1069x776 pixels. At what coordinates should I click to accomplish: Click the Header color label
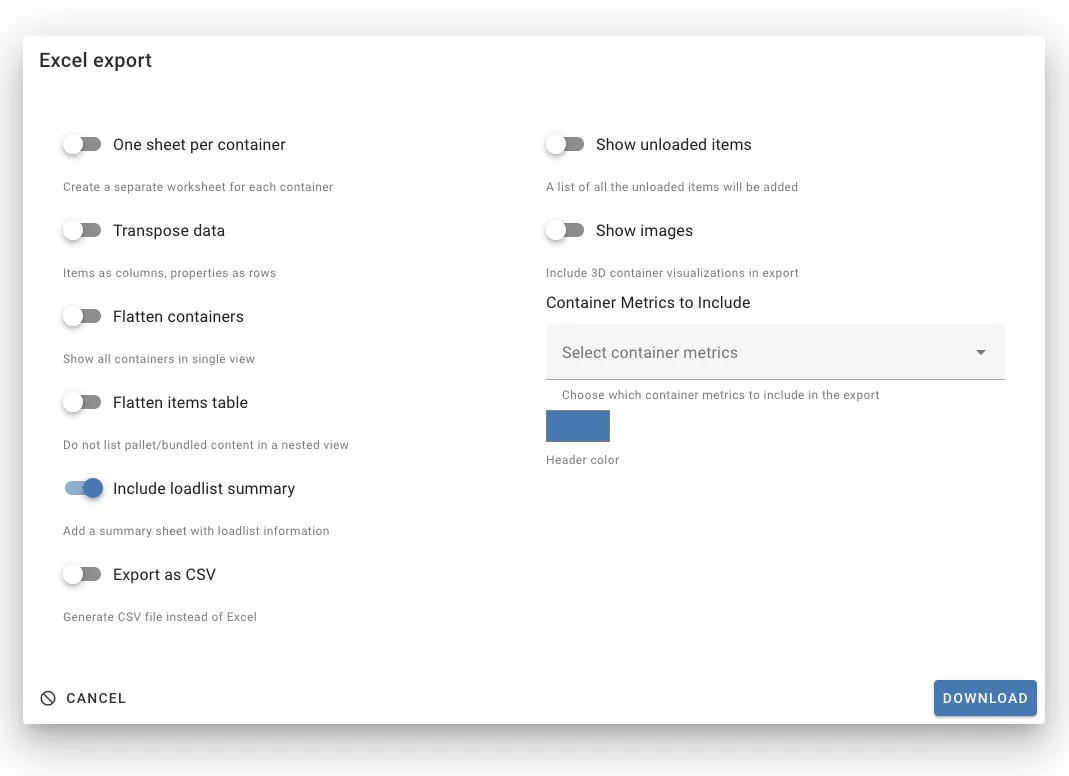pos(583,460)
